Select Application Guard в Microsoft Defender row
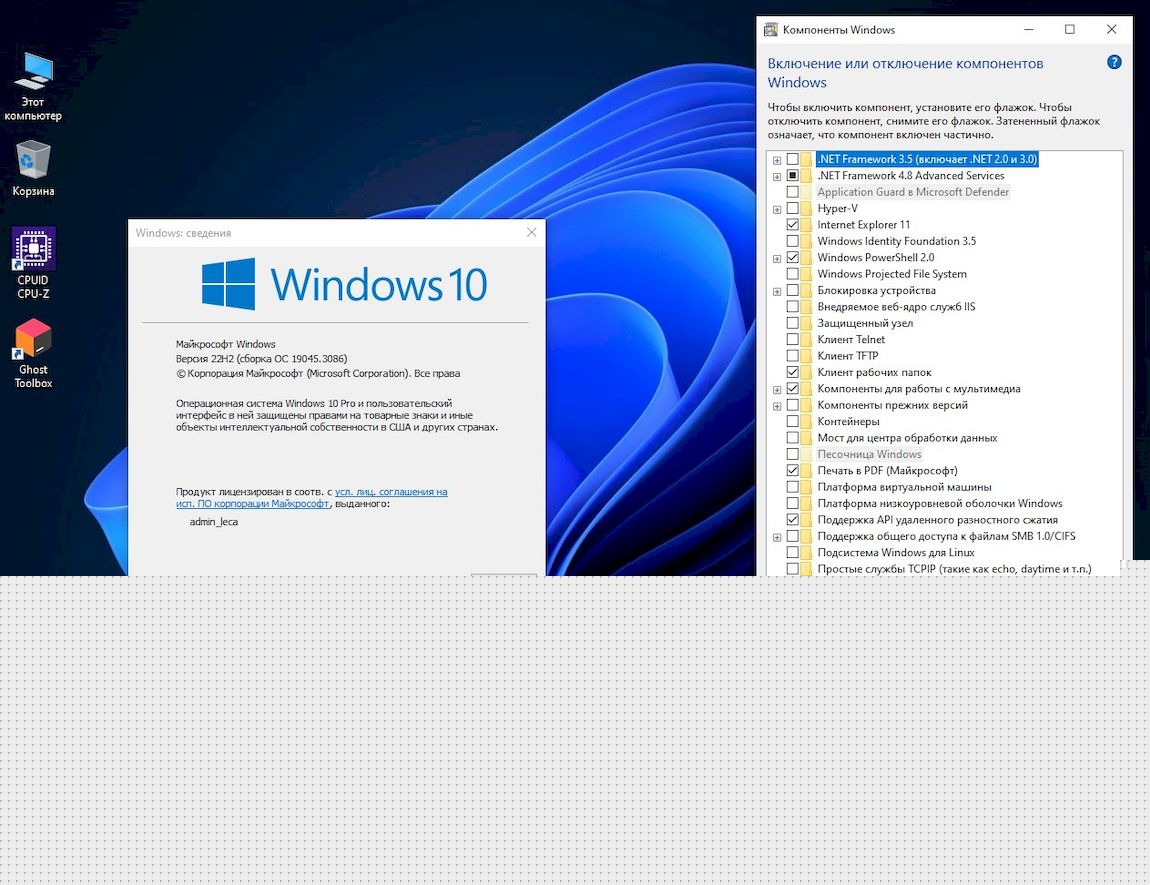 913,192
